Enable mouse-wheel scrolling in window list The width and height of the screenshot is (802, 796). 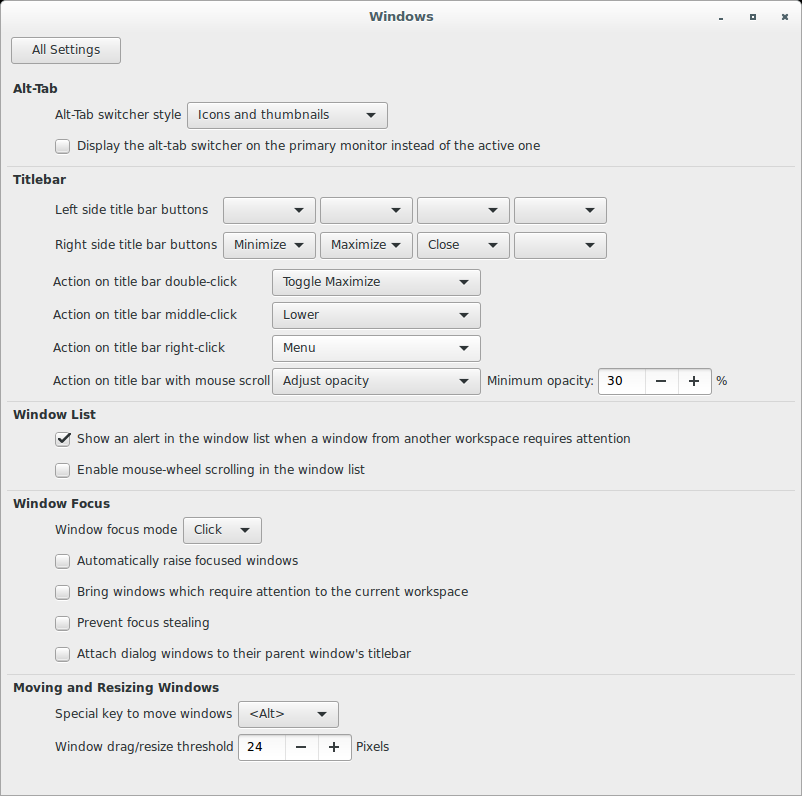coord(63,470)
